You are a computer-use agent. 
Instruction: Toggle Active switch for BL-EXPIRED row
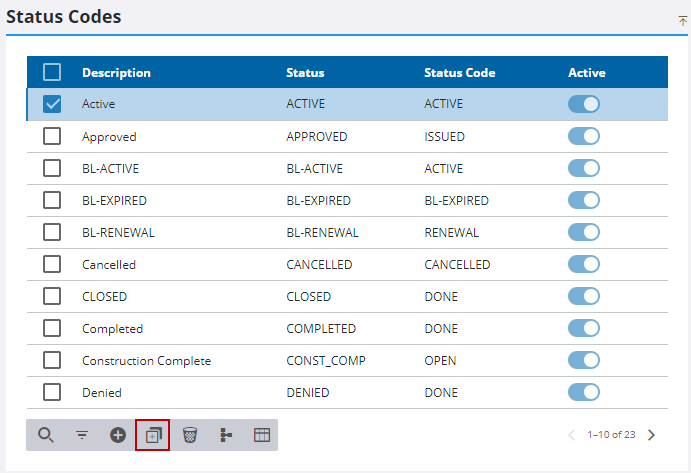[584, 200]
